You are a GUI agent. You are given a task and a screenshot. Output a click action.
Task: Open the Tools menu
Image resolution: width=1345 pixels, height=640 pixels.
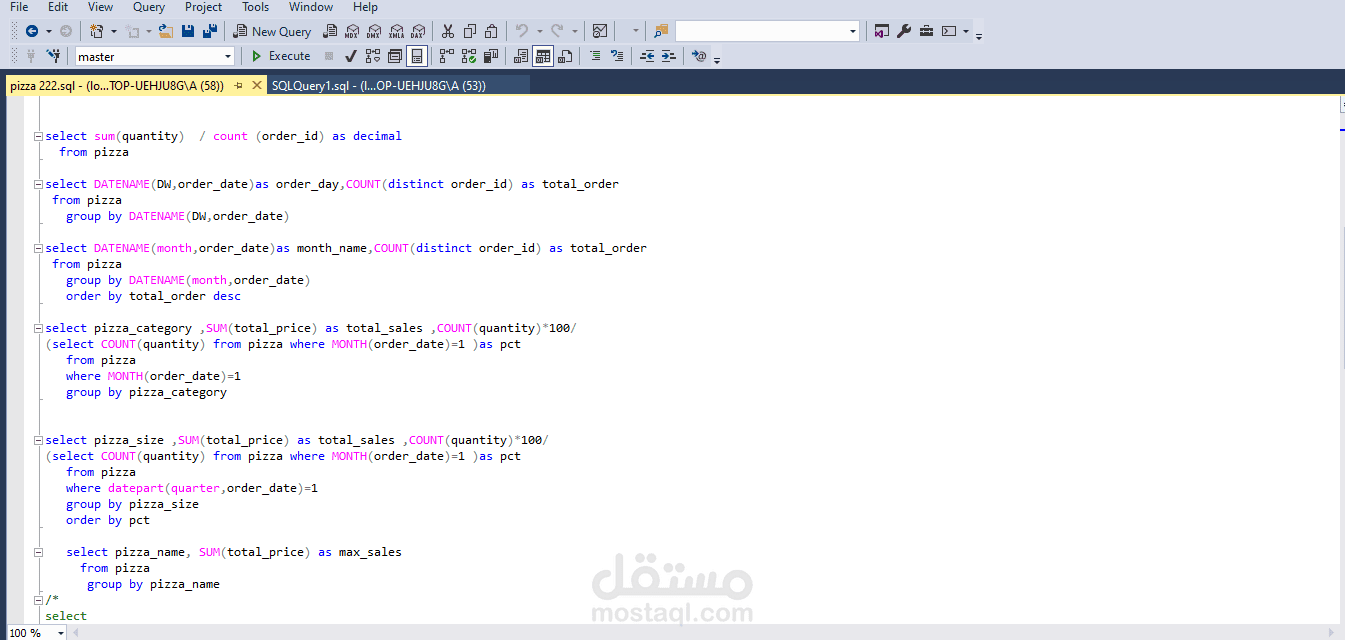pyautogui.click(x=255, y=7)
